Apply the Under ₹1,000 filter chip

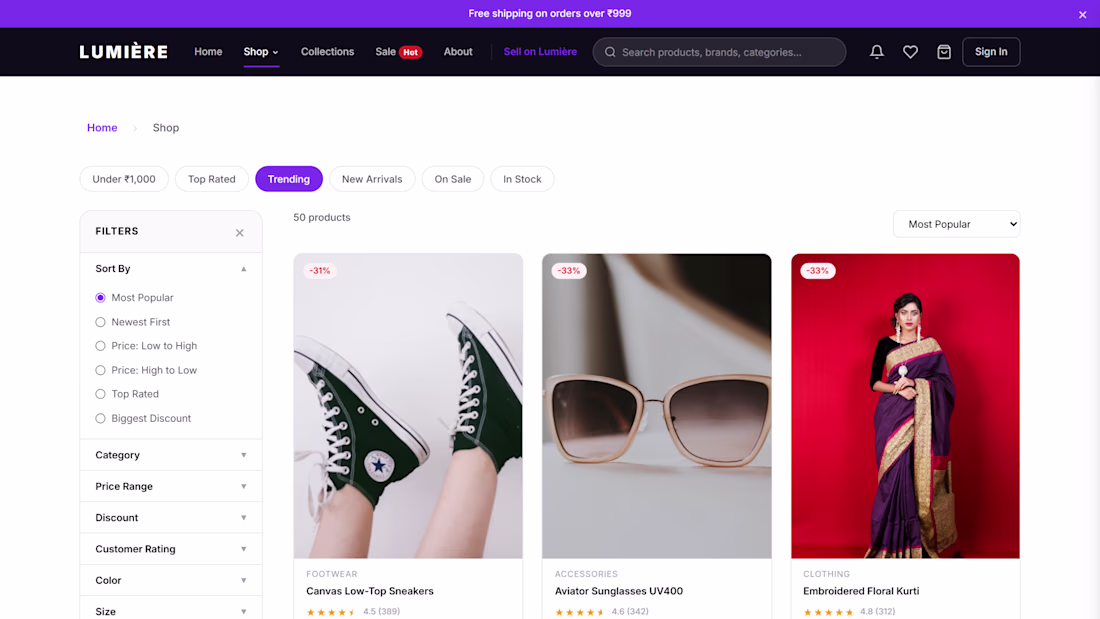tap(124, 179)
